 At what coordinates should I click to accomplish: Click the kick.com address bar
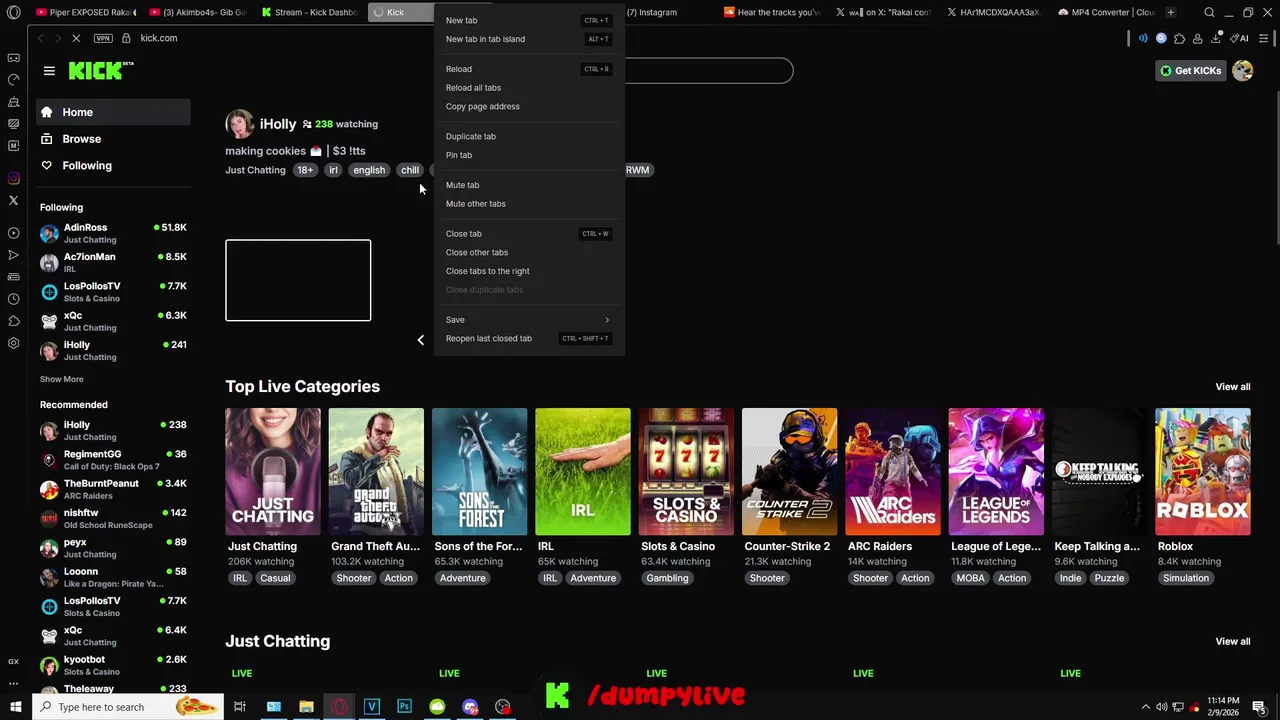(x=160, y=38)
